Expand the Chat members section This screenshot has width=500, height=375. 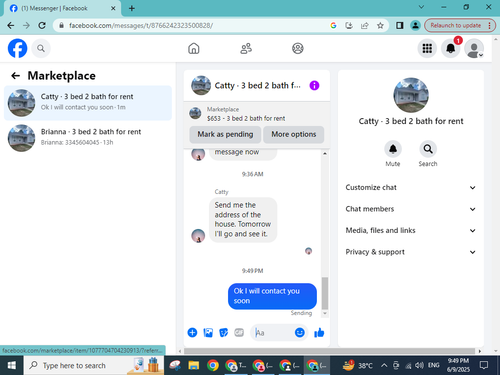pyautogui.click(x=410, y=209)
